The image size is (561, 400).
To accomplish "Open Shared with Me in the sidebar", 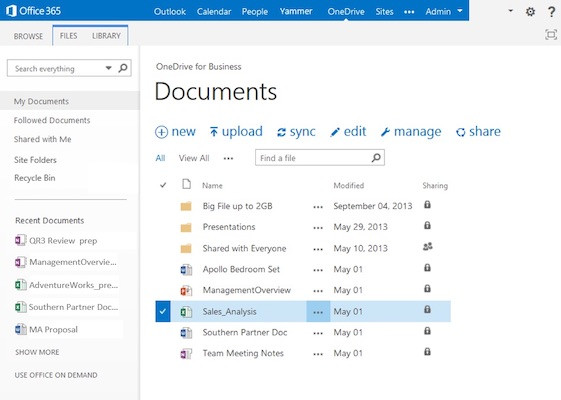I will [43, 139].
